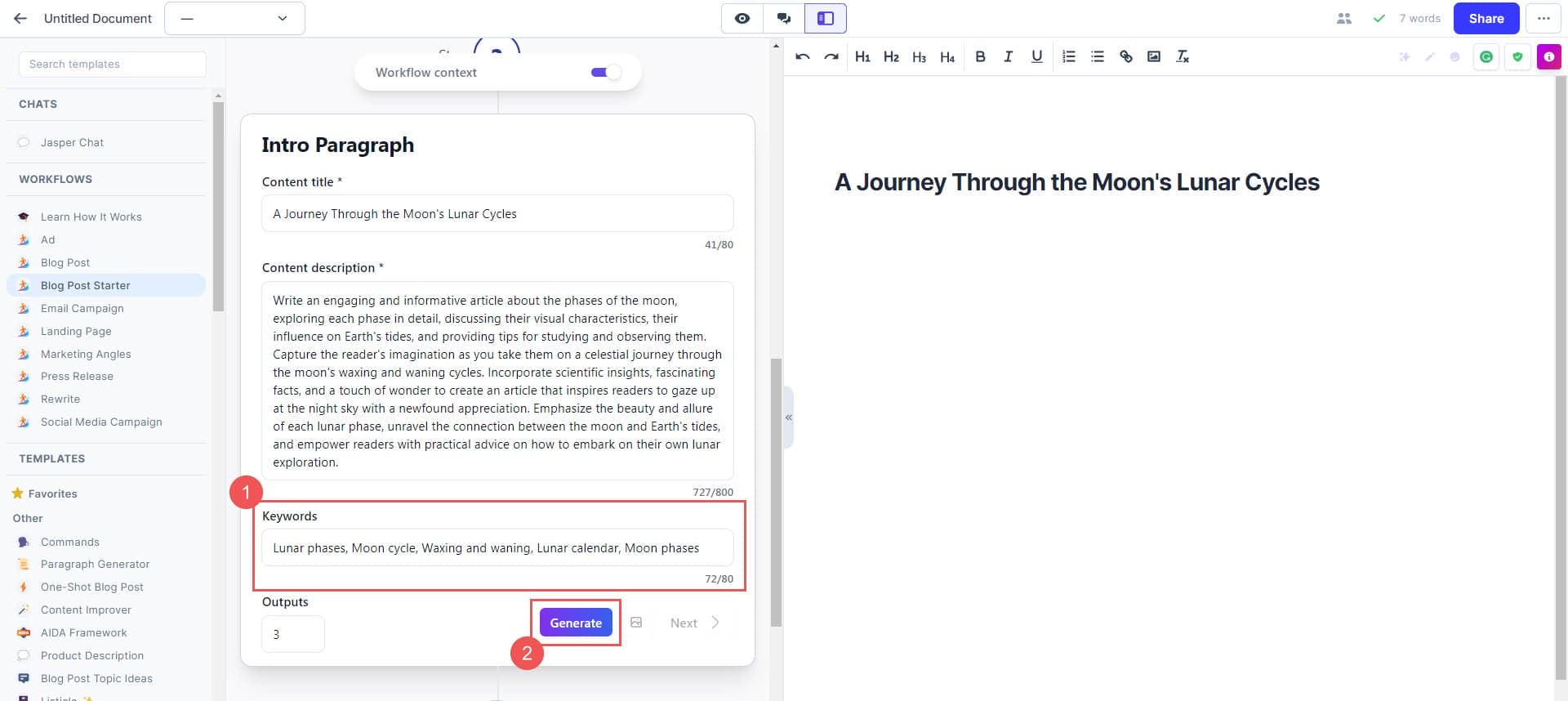This screenshot has height=701, width=1568.
Task: Select the Email Campaign workflow
Action: point(82,308)
